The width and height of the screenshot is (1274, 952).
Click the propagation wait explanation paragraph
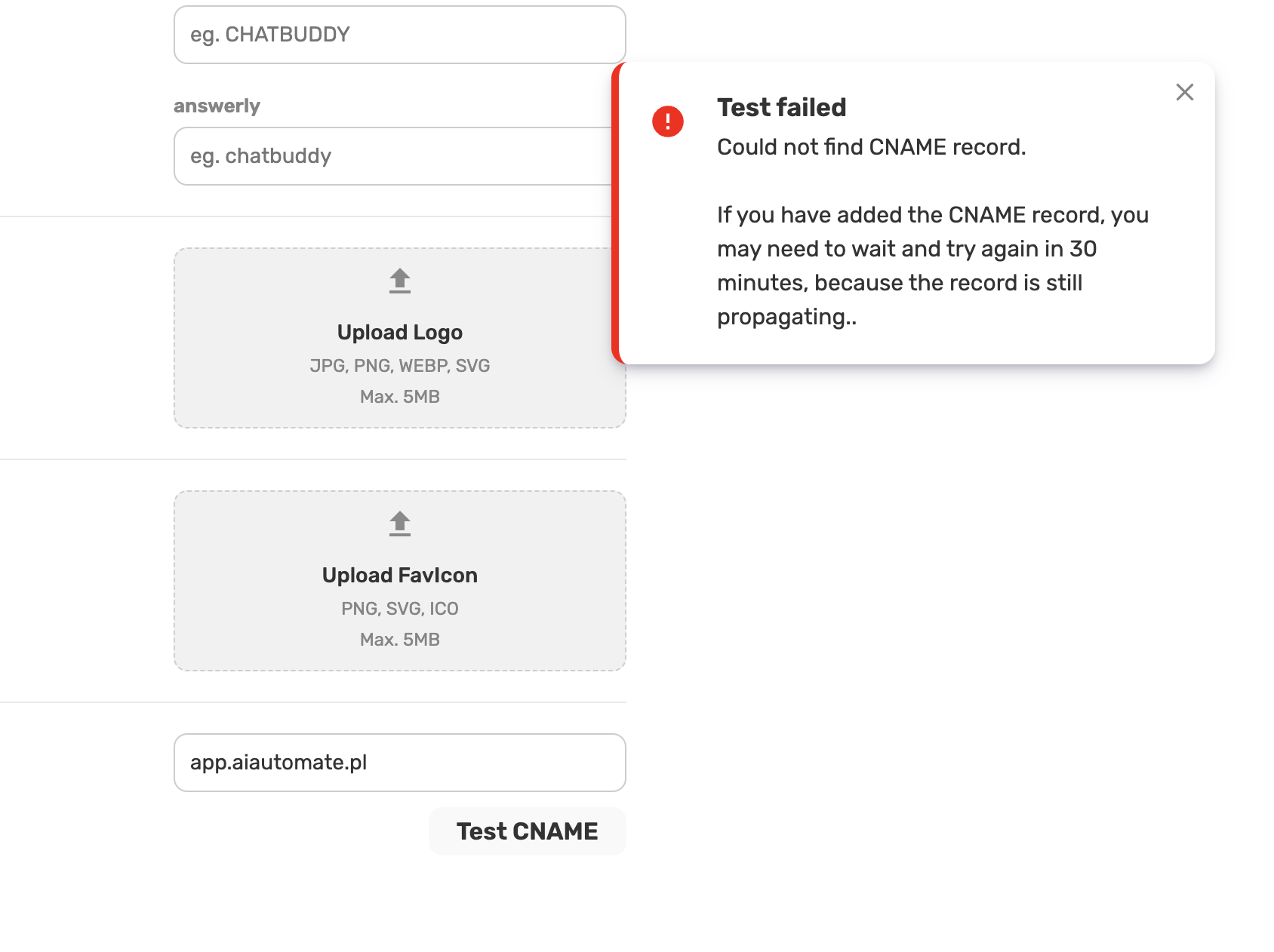coord(933,266)
